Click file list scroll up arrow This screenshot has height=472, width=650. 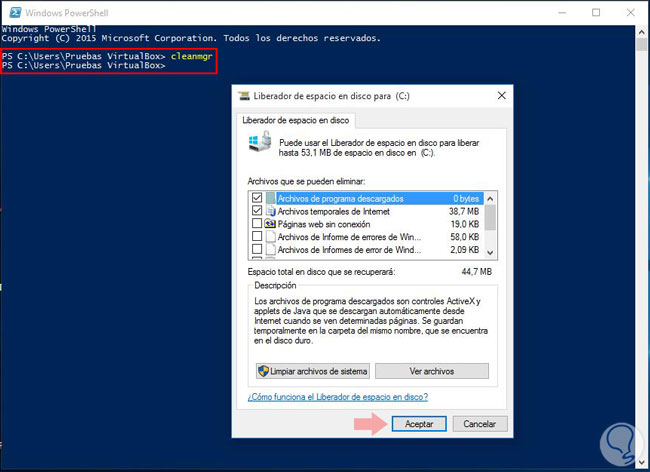(x=490, y=198)
